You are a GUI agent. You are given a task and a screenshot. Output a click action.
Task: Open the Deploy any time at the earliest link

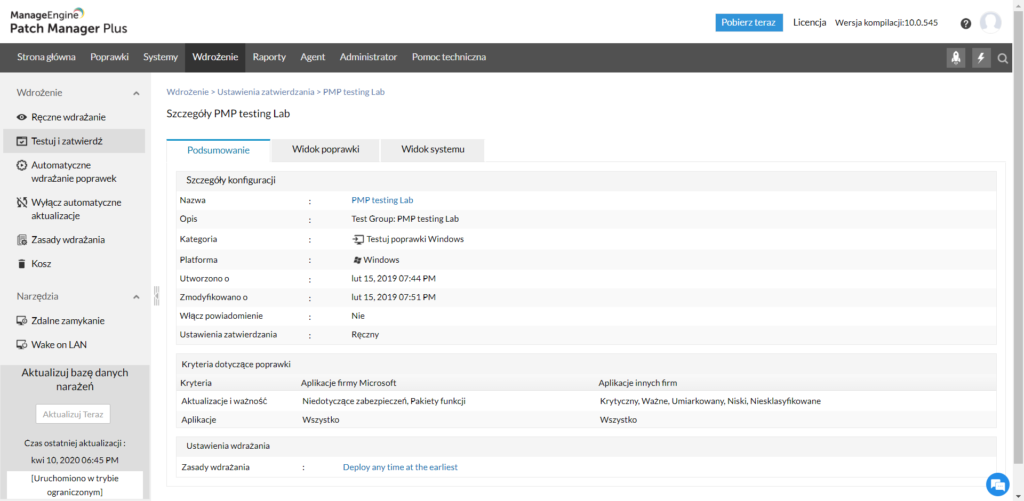click(x=400, y=467)
